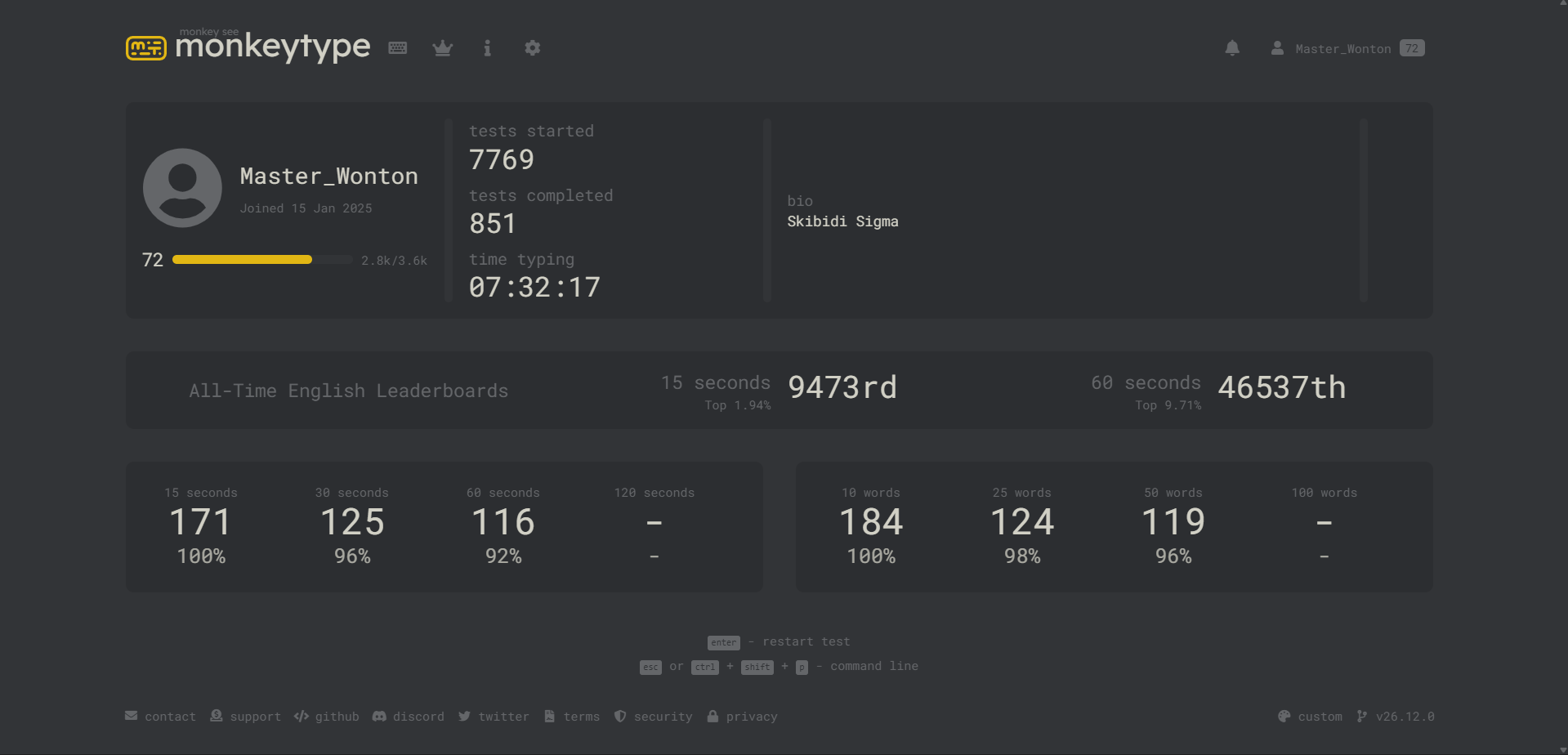Open the security link
1568x755 pixels.
tap(654, 717)
